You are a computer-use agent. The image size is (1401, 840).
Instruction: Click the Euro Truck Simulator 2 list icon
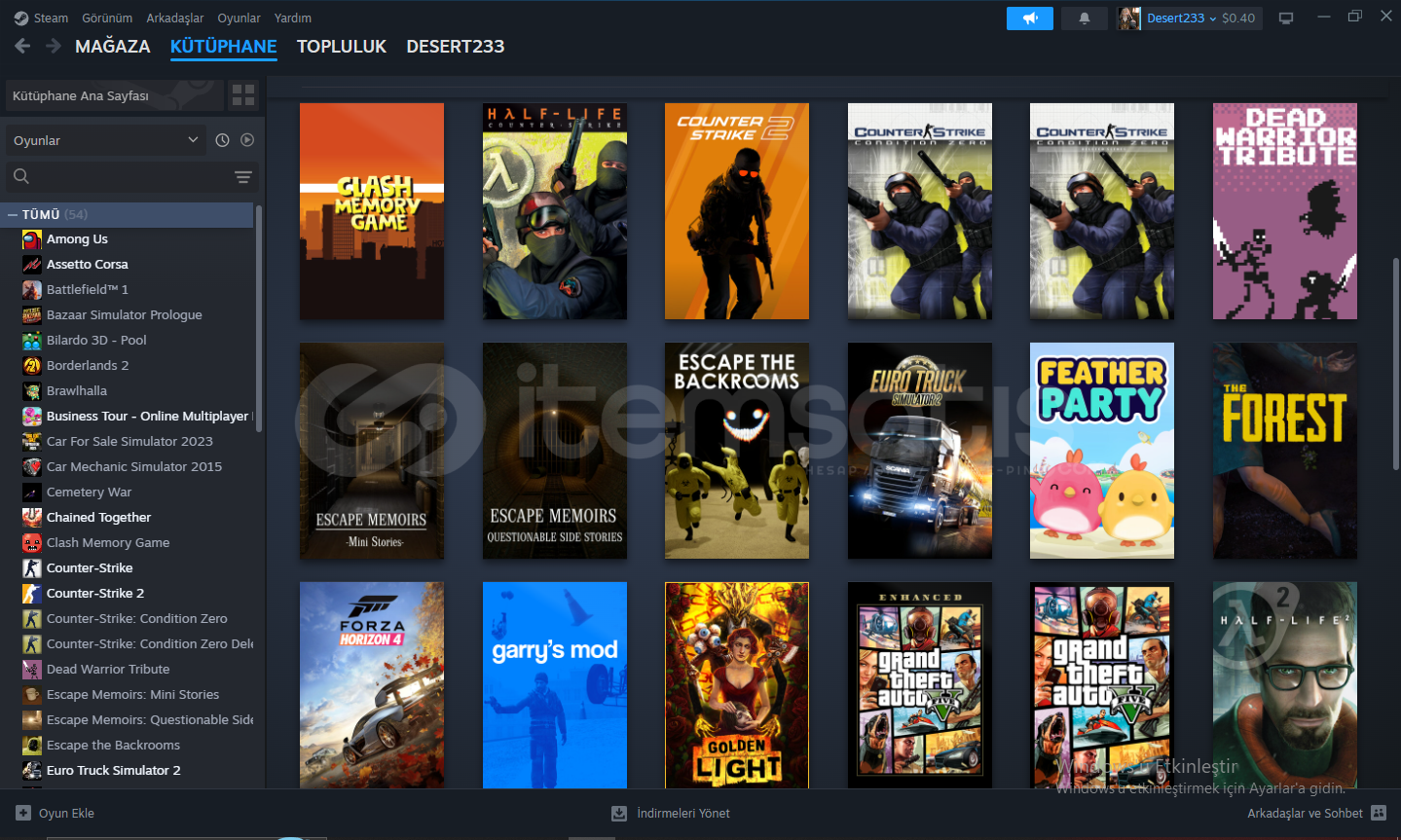[x=32, y=770]
